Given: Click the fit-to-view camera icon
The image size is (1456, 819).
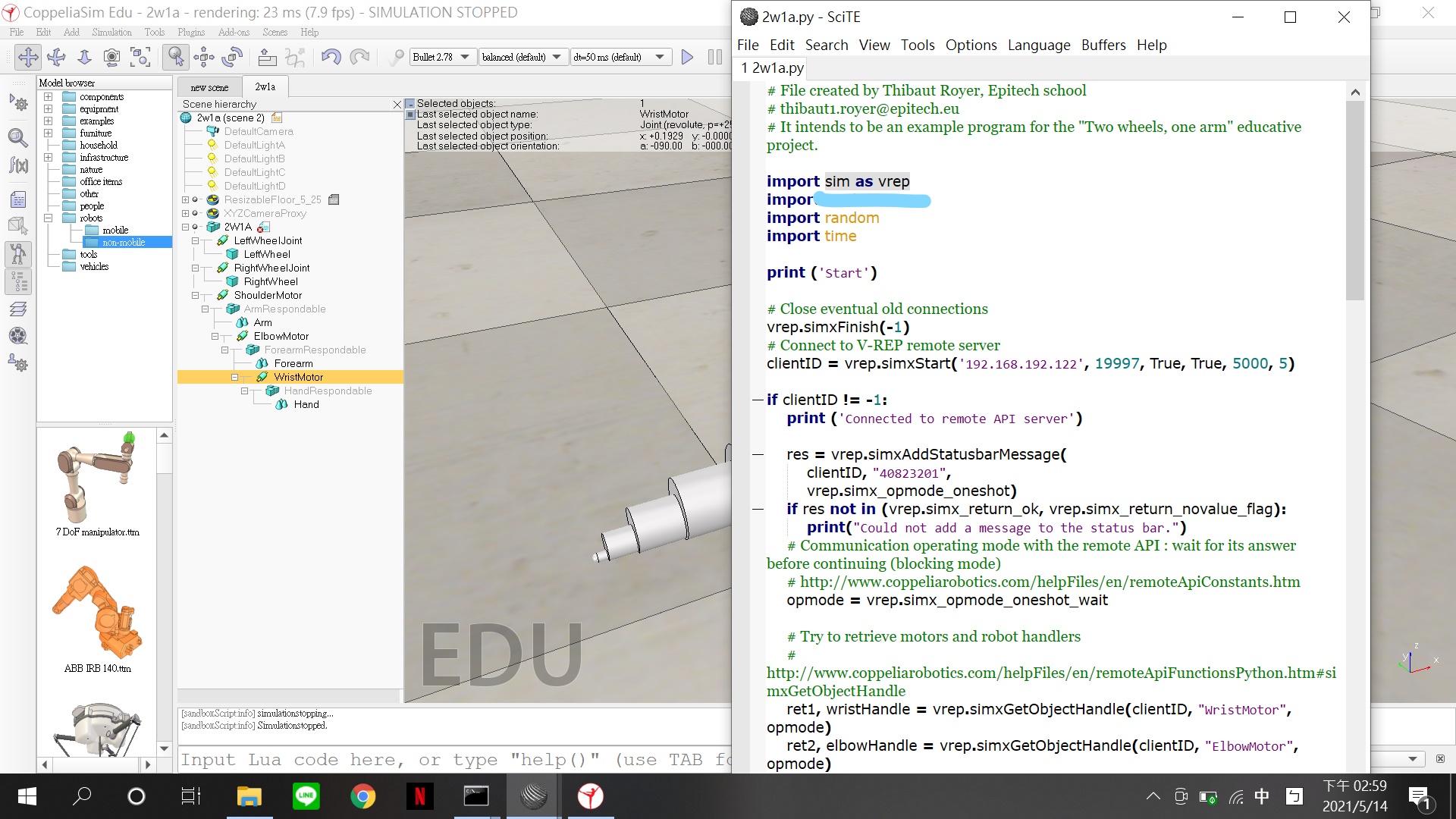Looking at the screenshot, I should pyautogui.click(x=140, y=57).
